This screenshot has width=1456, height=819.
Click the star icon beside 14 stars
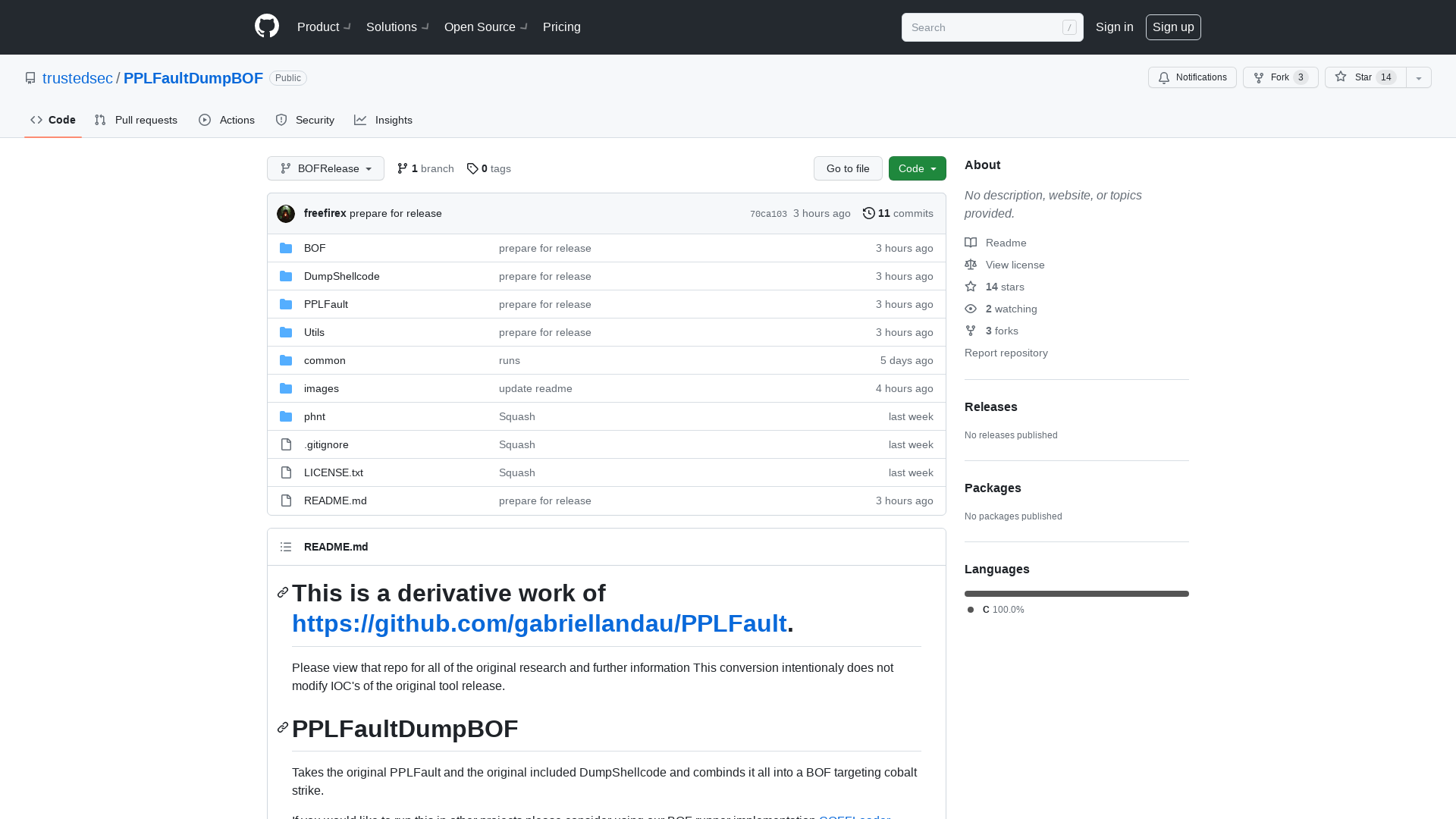point(971,287)
